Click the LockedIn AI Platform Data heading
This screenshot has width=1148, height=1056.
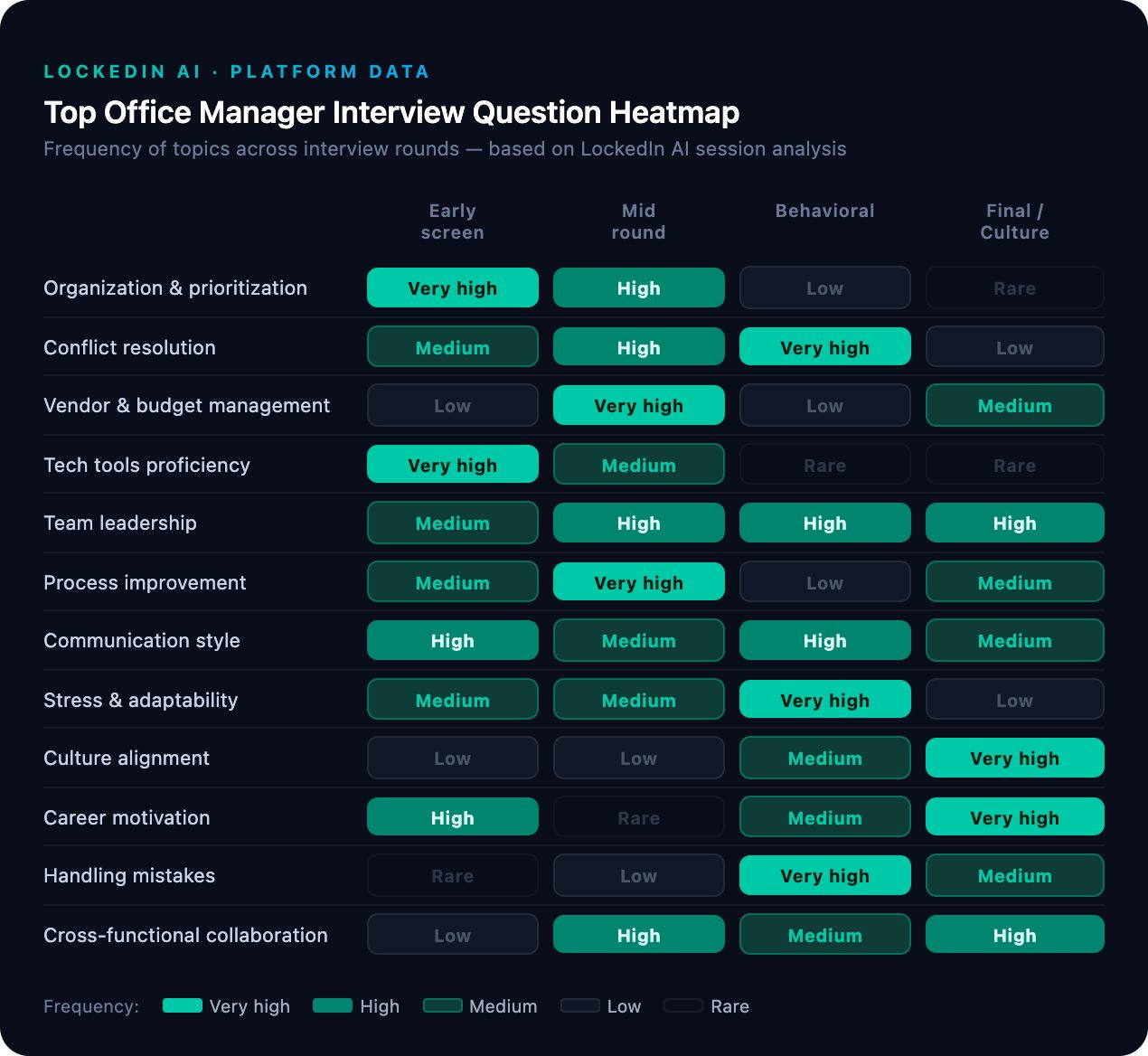(237, 71)
